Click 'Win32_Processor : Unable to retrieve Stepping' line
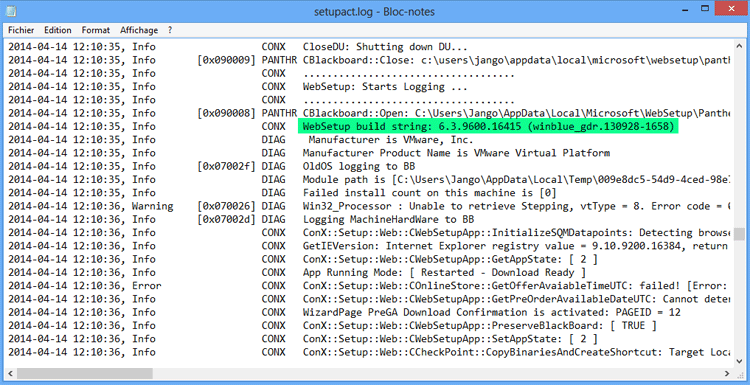Viewport: 750px width, 385px height. pyautogui.click(x=517, y=206)
